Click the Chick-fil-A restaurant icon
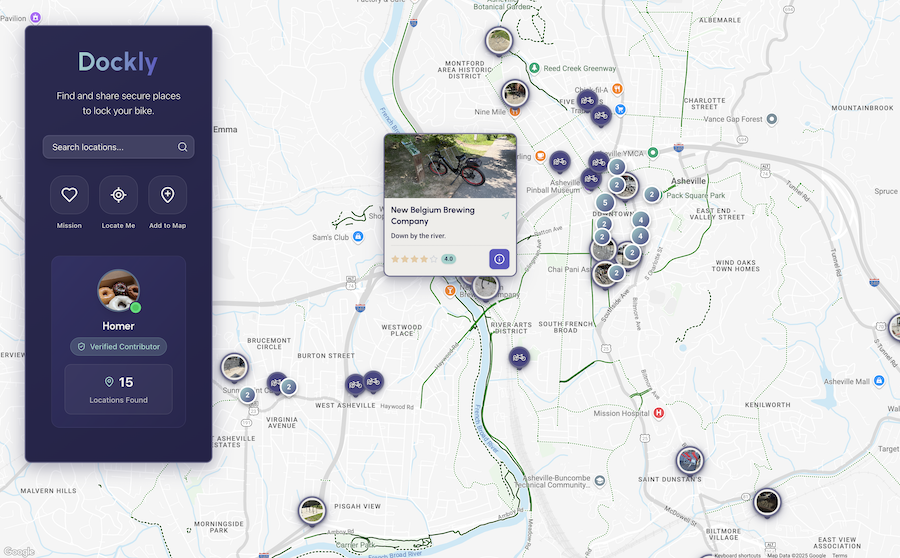This screenshot has height=558, width=900. click(617, 89)
